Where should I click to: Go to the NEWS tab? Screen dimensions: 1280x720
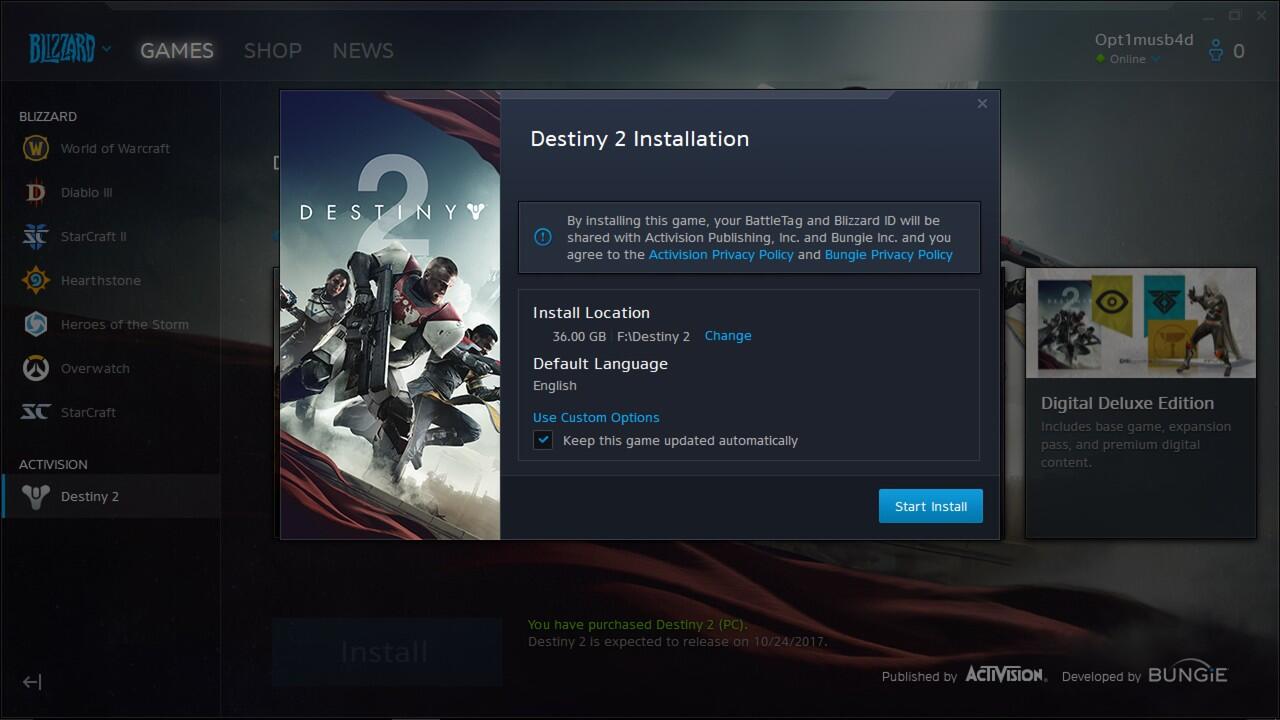[x=363, y=50]
